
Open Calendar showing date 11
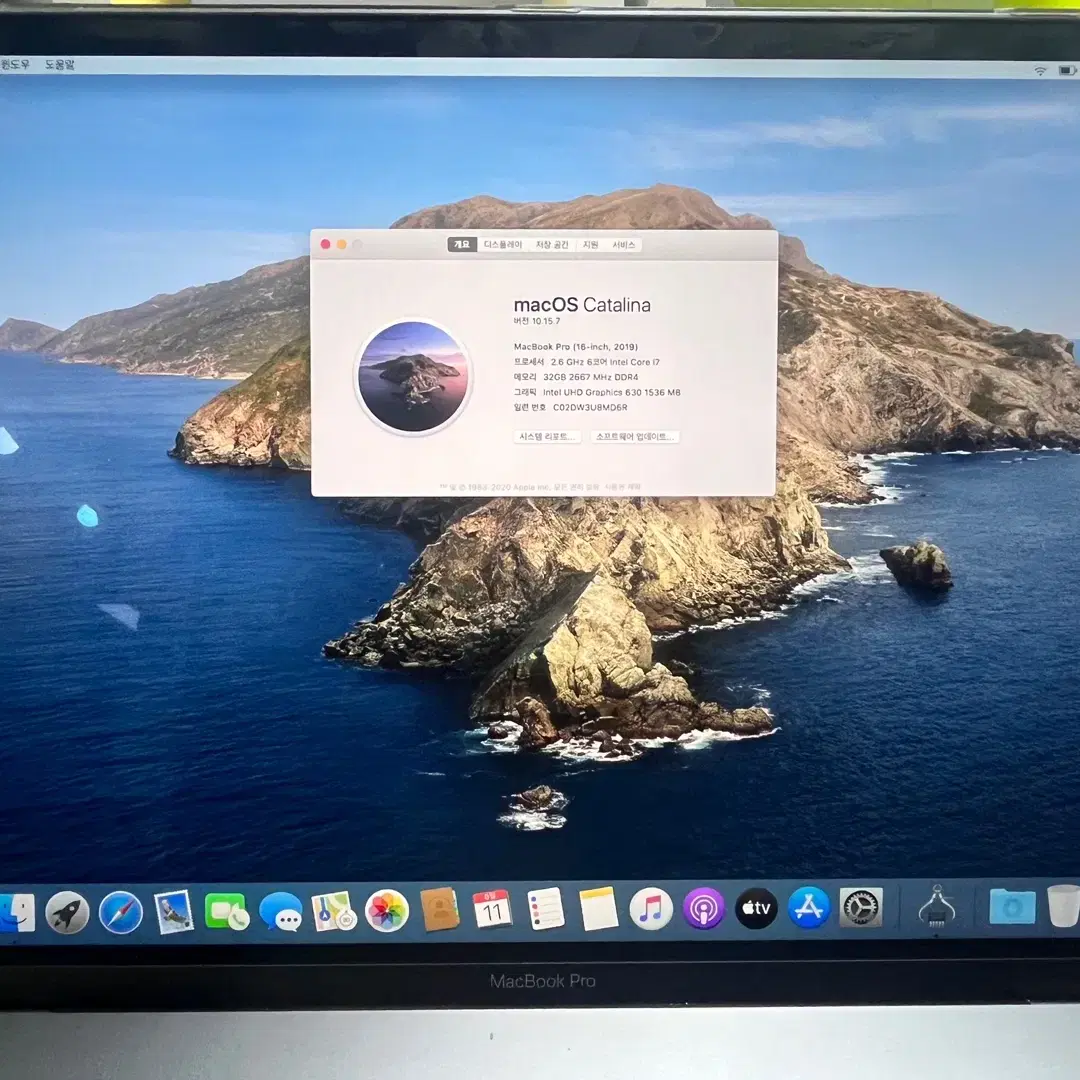click(x=492, y=908)
